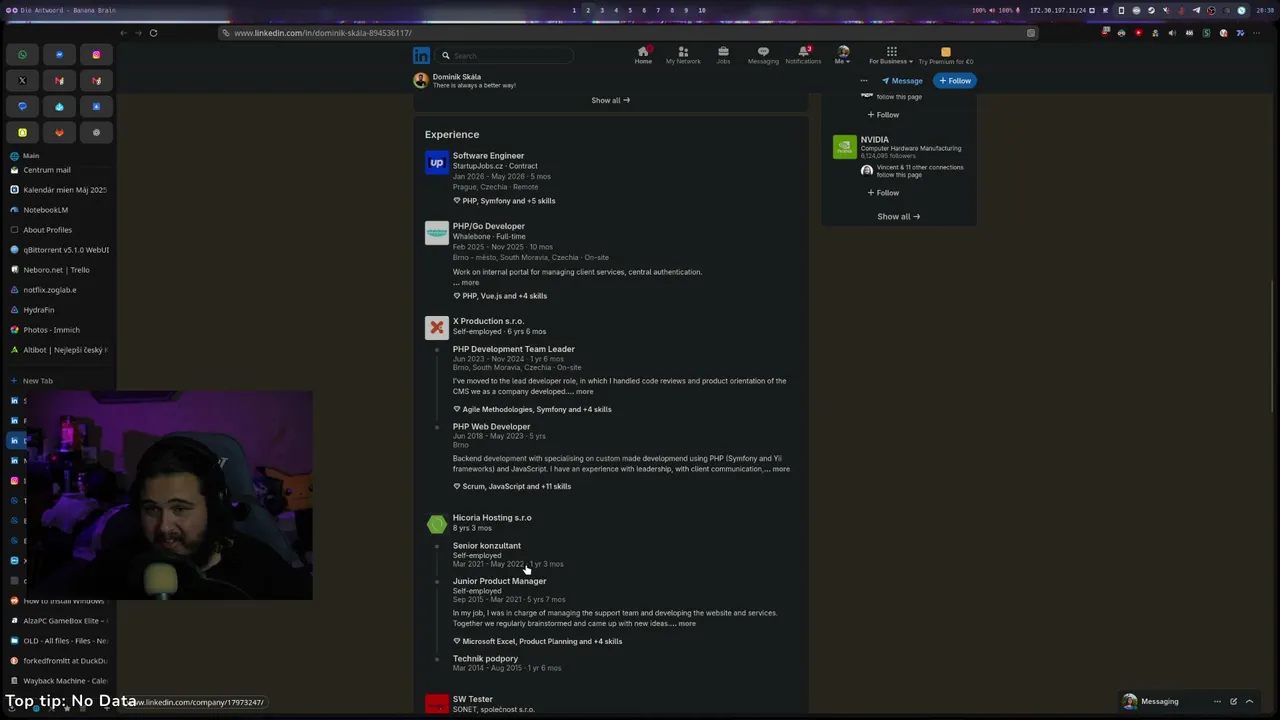
Task: Switch to the NotebookLM tab
Action: pyautogui.click(x=58, y=210)
